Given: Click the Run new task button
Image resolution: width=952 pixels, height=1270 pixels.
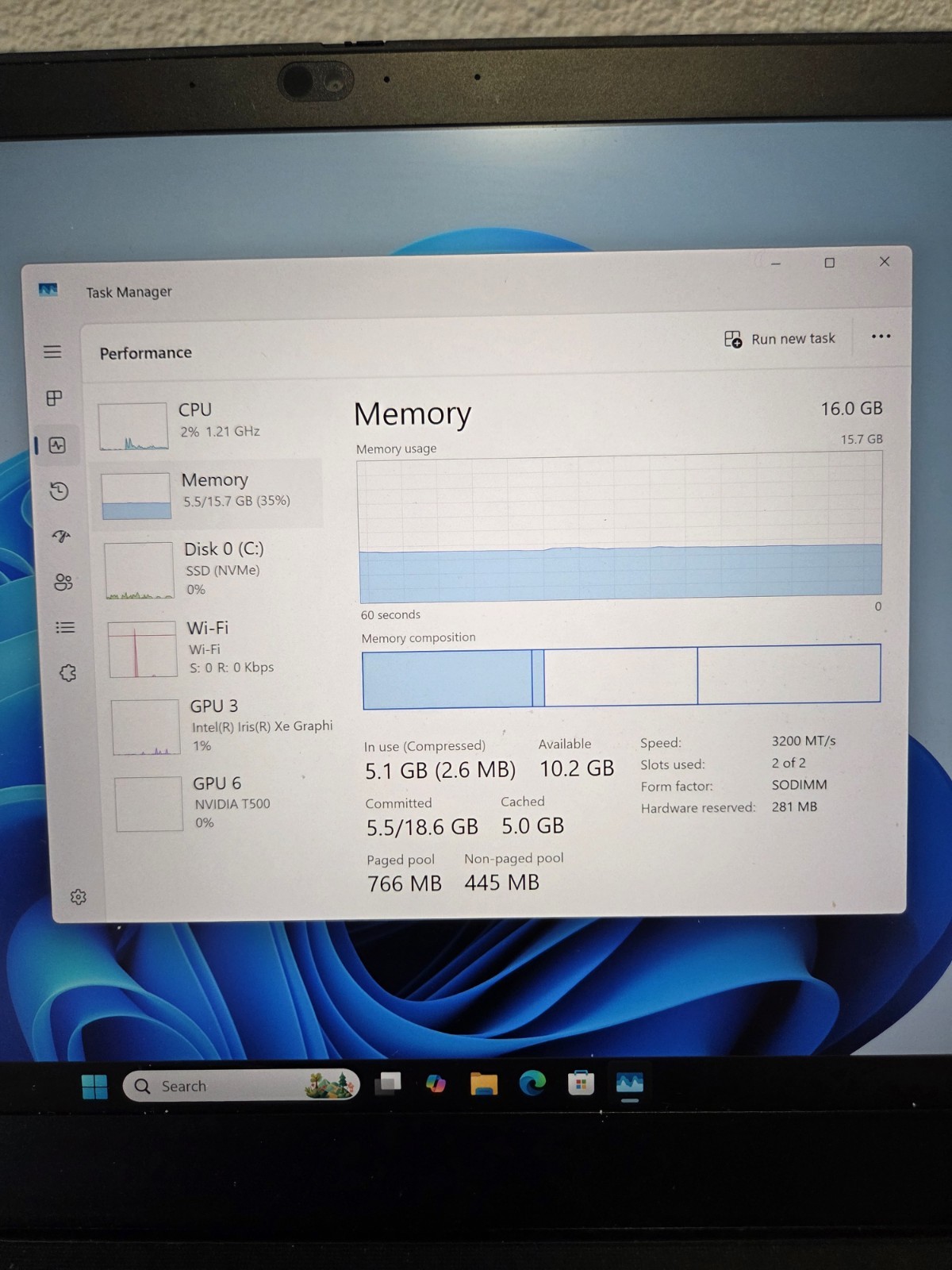Looking at the screenshot, I should (x=780, y=339).
